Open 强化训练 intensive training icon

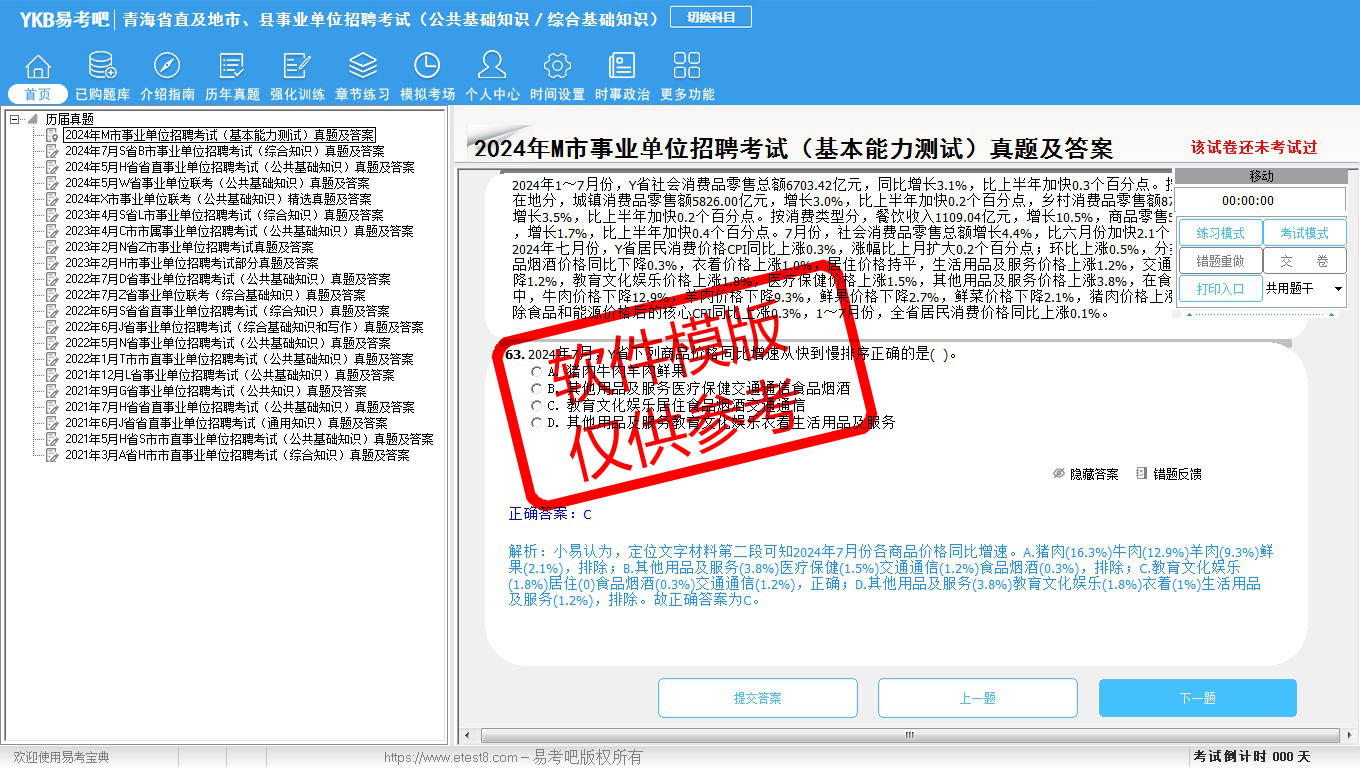pyautogui.click(x=297, y=68)
